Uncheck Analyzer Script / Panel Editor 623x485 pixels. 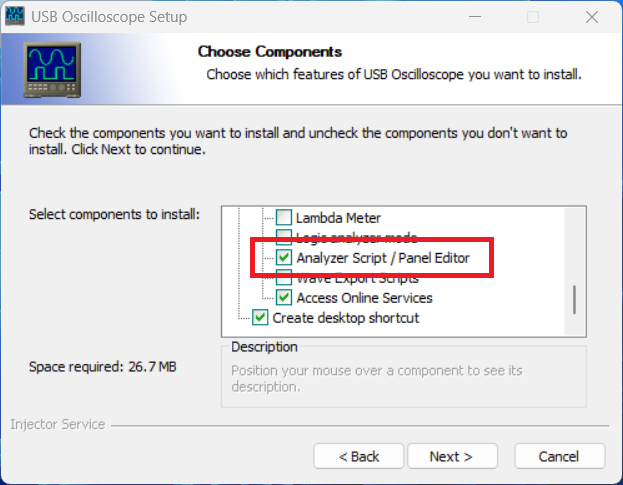(x=284, y=257)
